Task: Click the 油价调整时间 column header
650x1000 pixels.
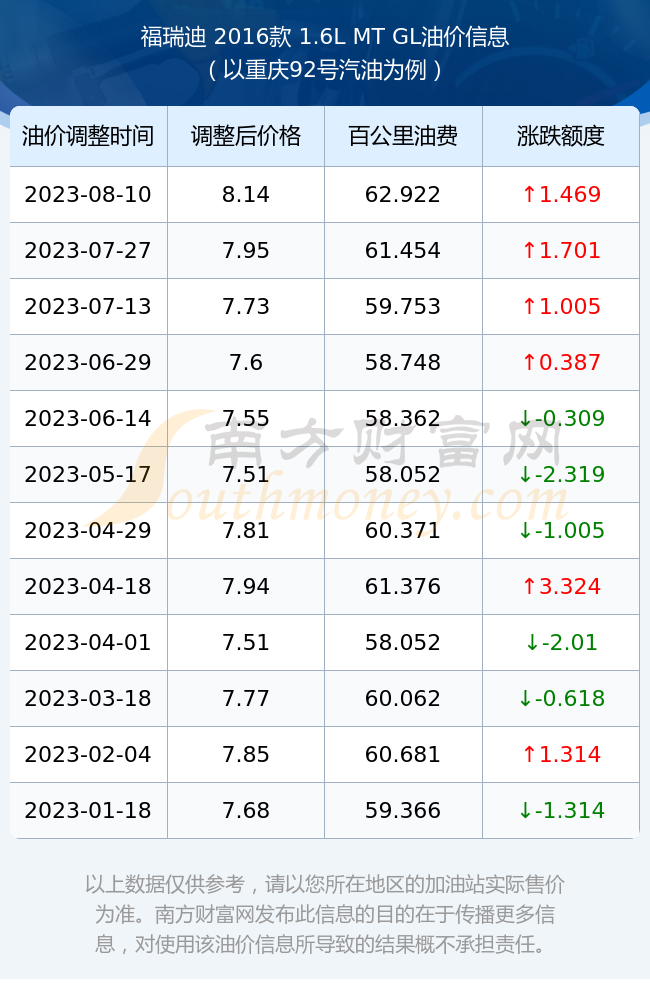Action: coord(88,136)
